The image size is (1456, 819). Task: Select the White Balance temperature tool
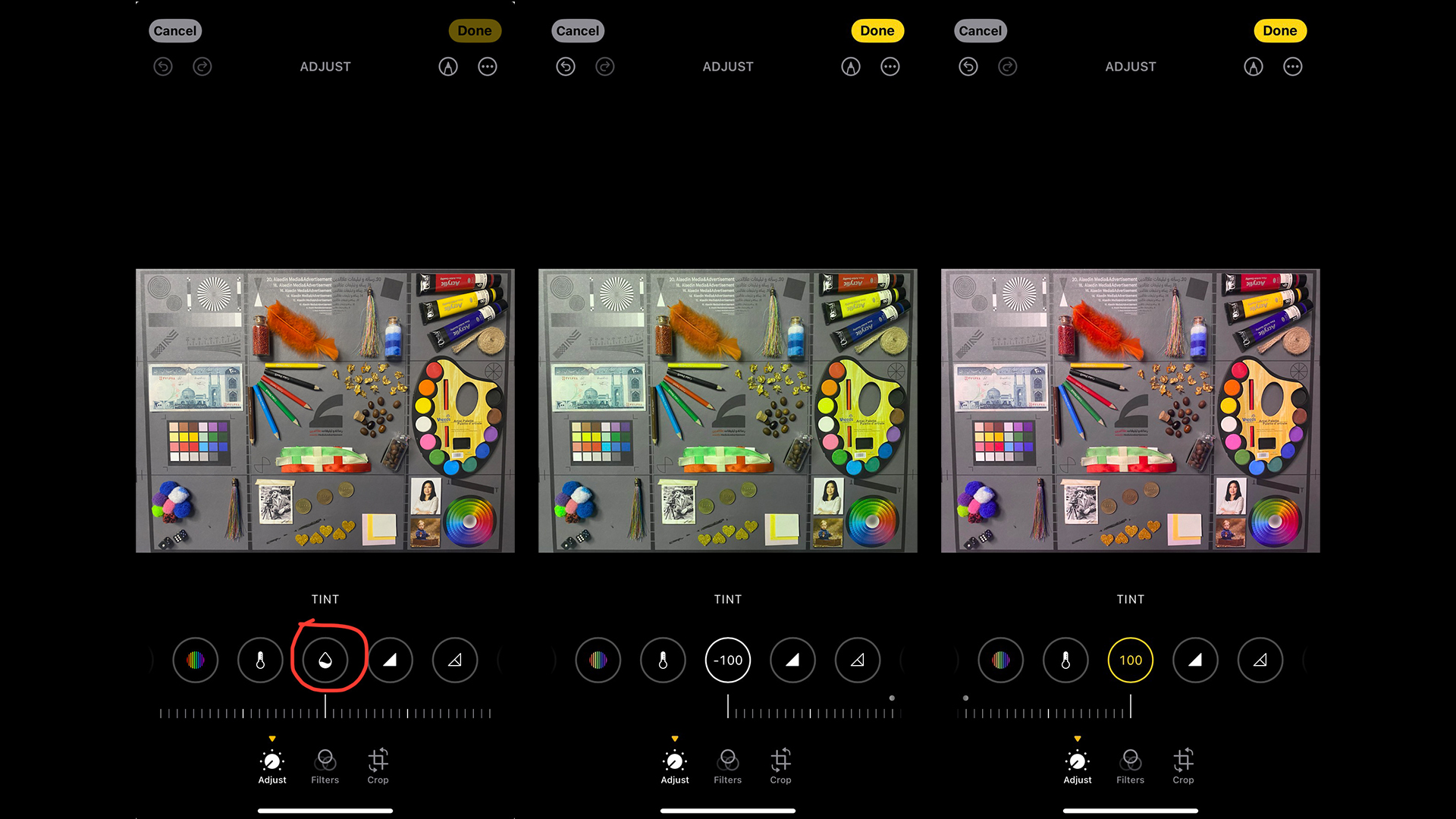[x=259, y=660]
